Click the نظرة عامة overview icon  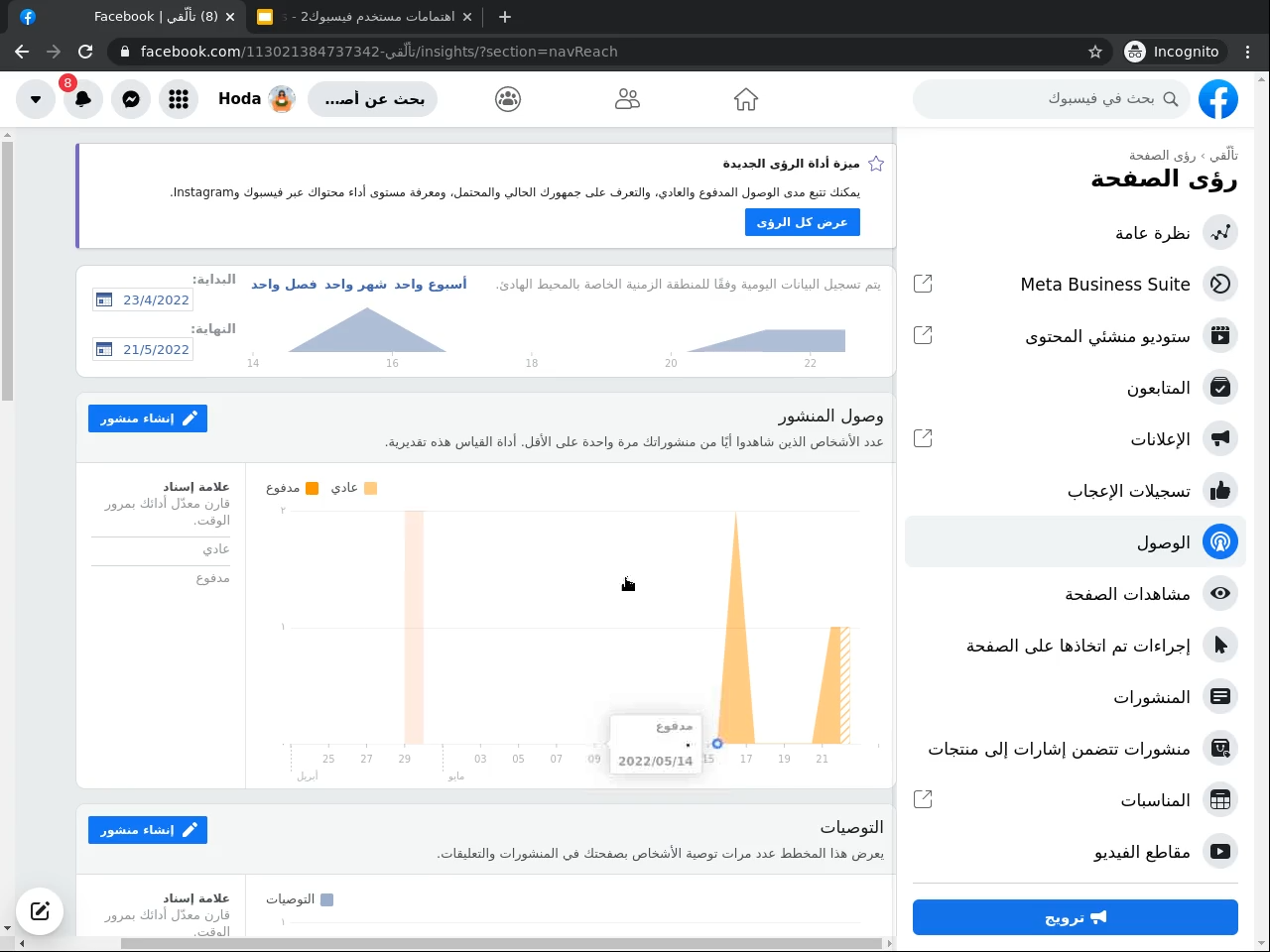tap(1220, 233)
